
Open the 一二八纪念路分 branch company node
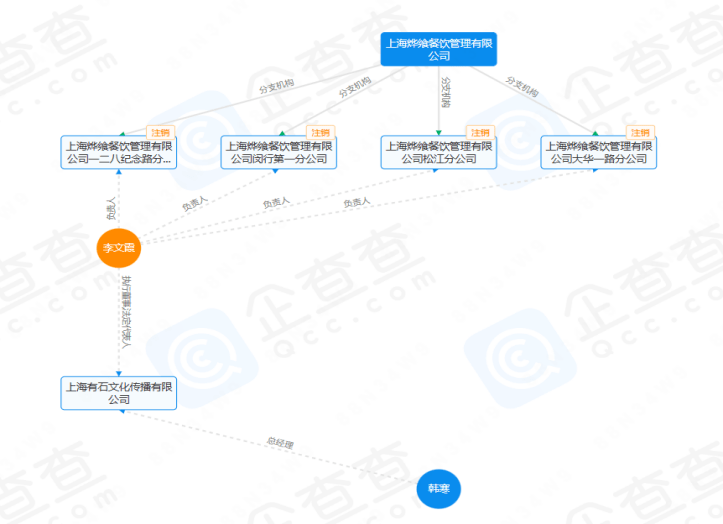(x=119, y=152)
